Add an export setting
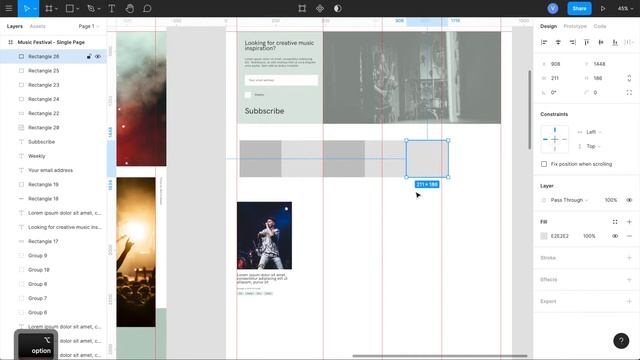The height and width of the screenshot is (360, 640). pyautogui.click(x=629, y=301)
